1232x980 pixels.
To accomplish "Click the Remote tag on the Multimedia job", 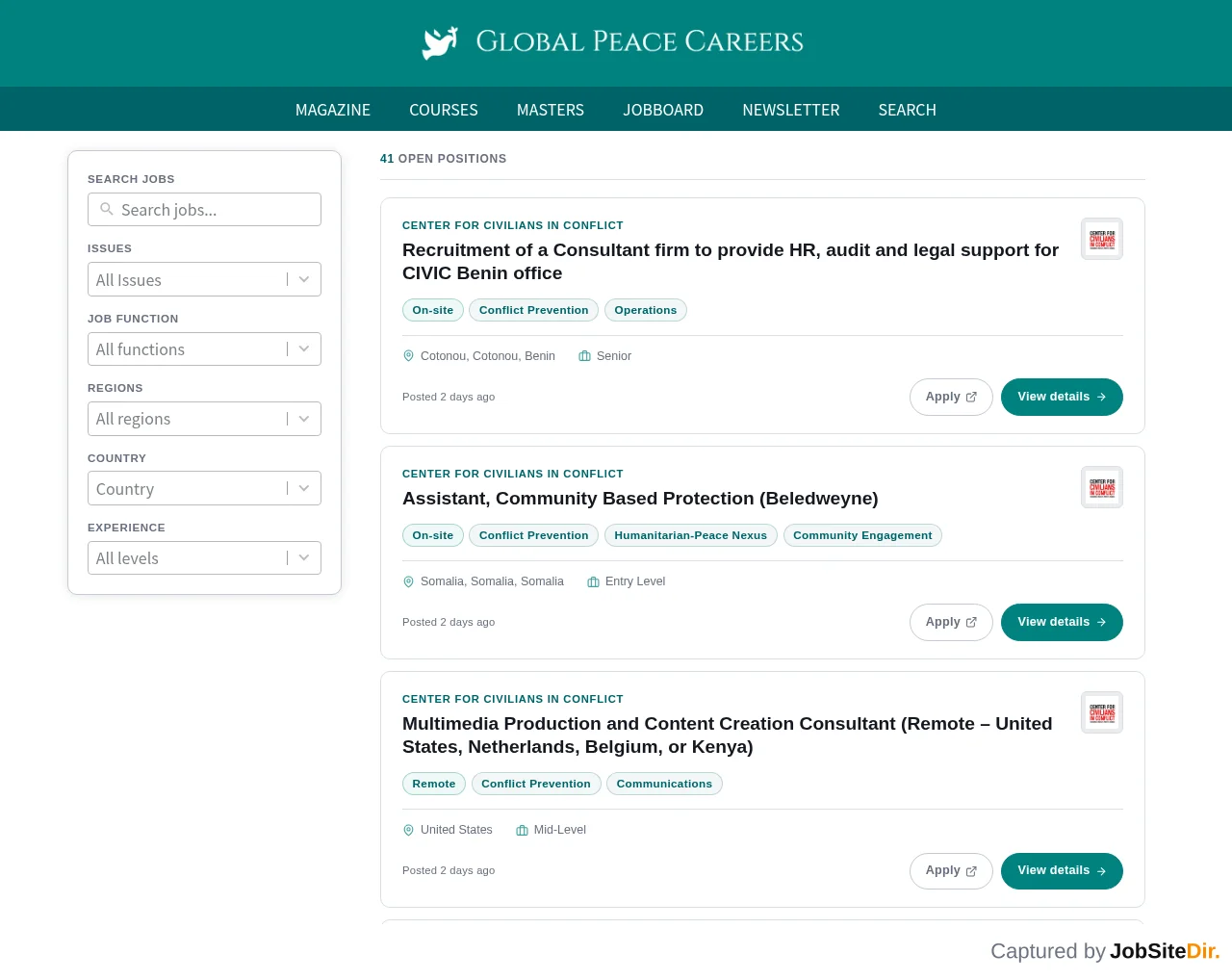I will pos(434,784).
